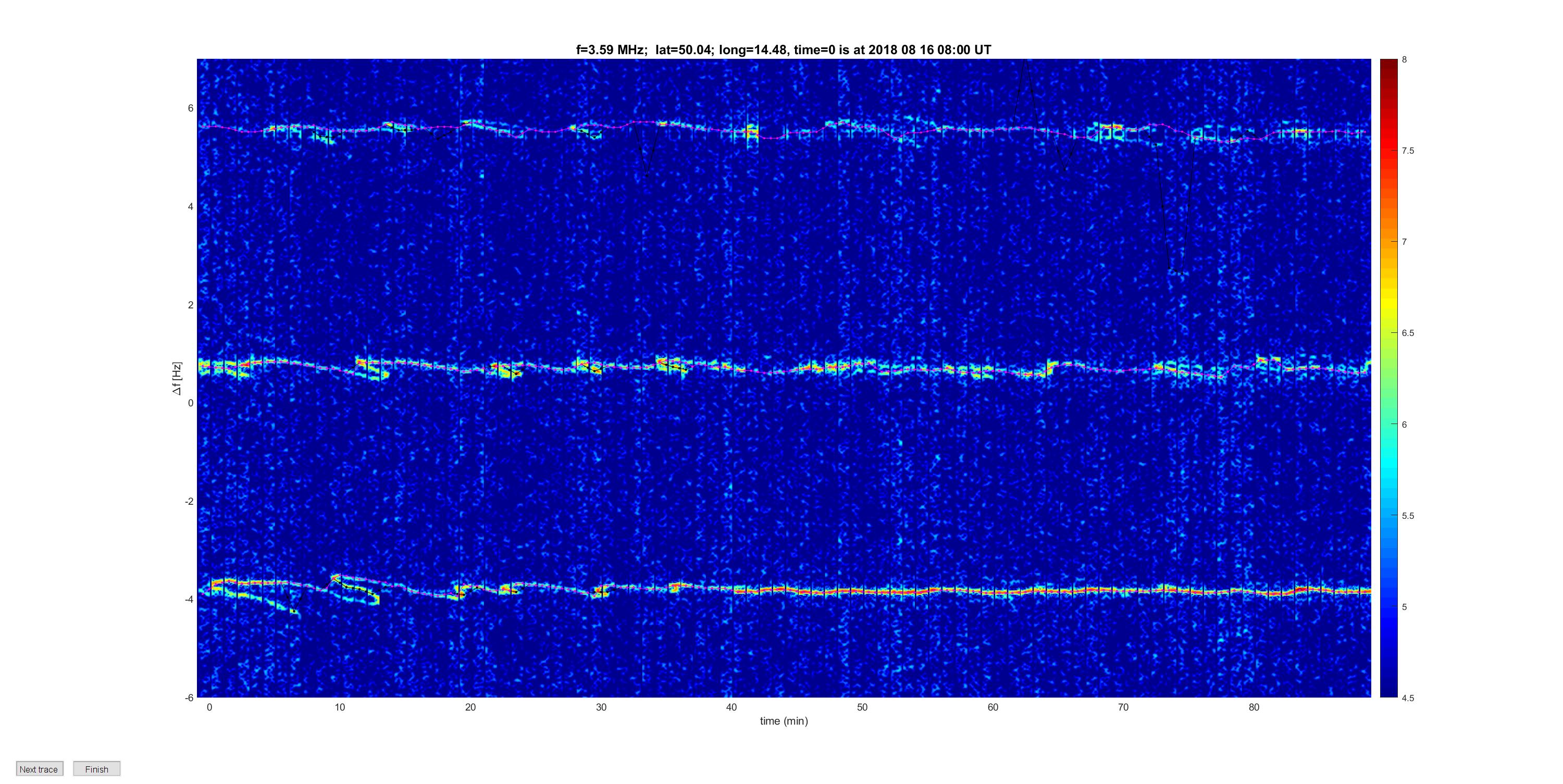Image resolution: width=1563 pixels, height=784 pixels.
Task: Click the x-axis label time (min)
Action: [x=784, y=721]
